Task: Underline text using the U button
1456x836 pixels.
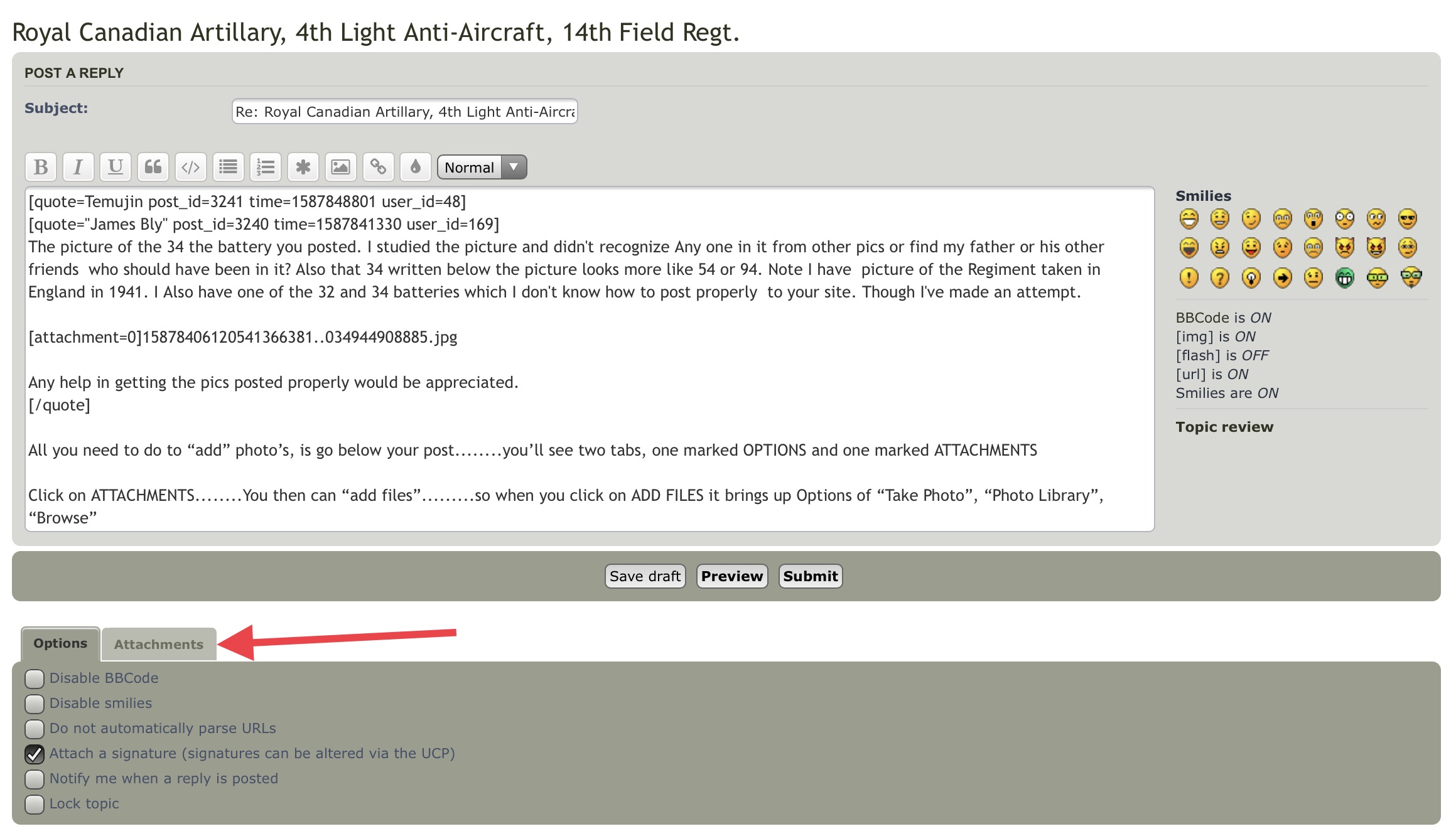Action: (116, 167)
